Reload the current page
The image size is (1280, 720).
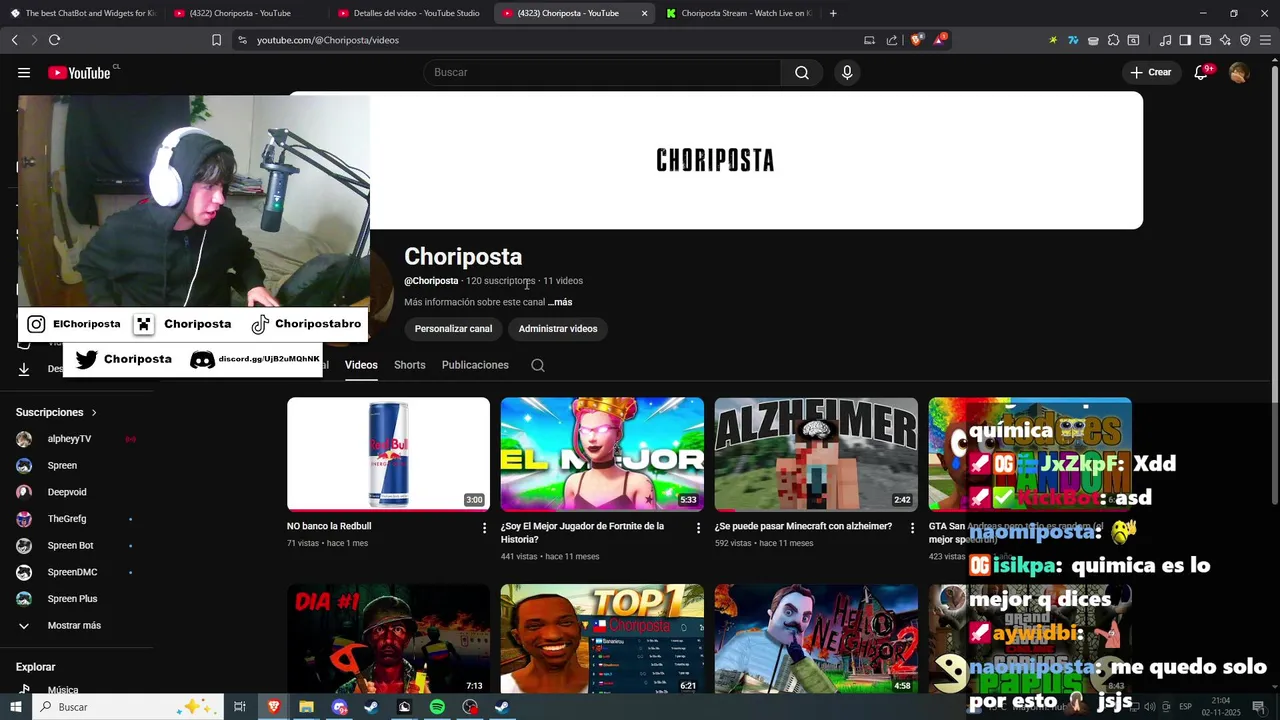pos(54,40)
